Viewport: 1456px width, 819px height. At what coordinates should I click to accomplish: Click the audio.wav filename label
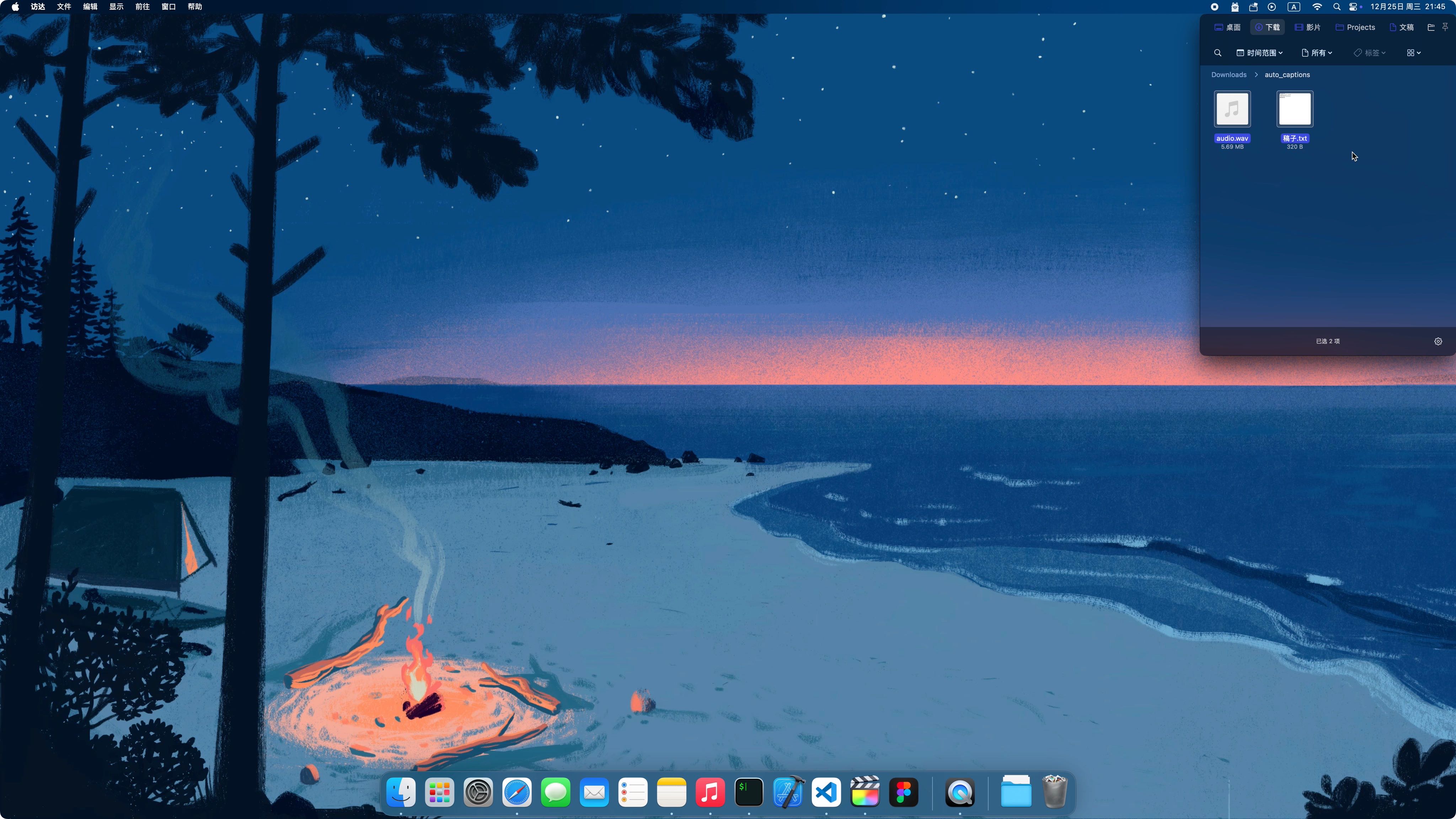pos(1232,139)
